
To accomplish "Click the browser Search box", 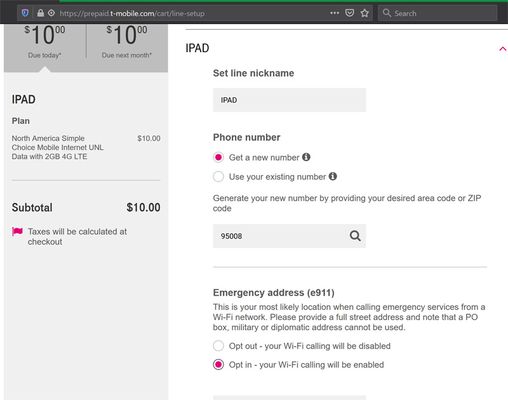I will [x=438, y=13].
